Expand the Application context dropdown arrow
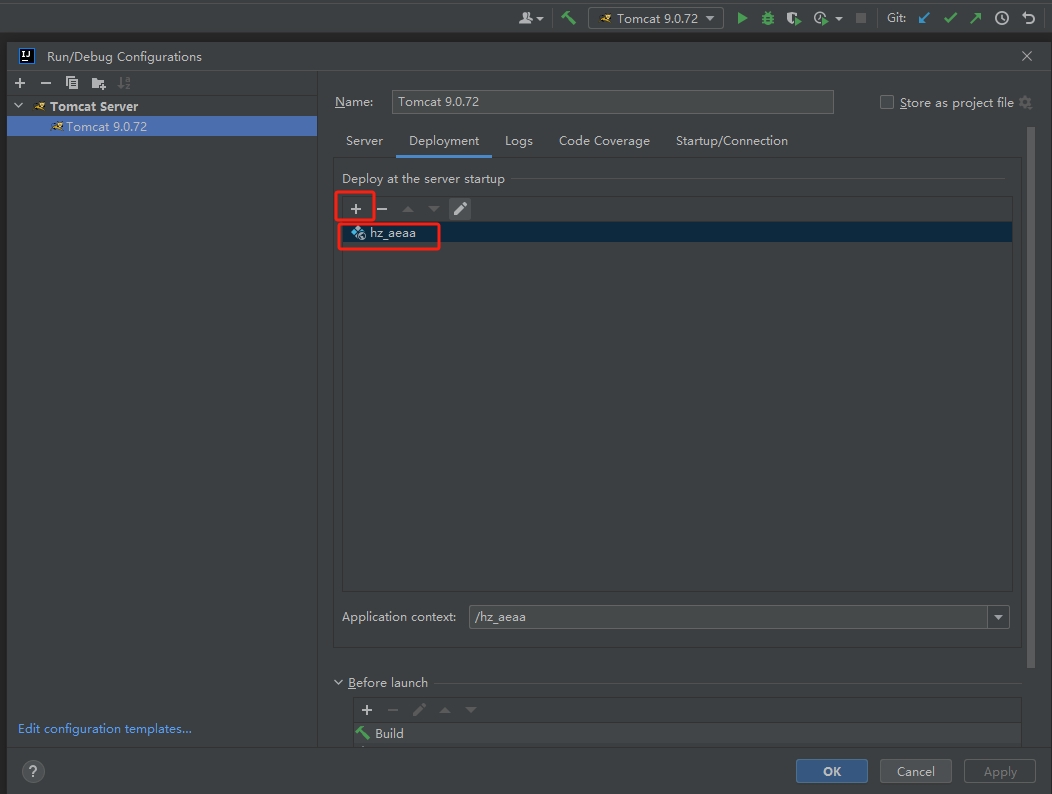This screenshot has width=1052, height=794. 997,617
